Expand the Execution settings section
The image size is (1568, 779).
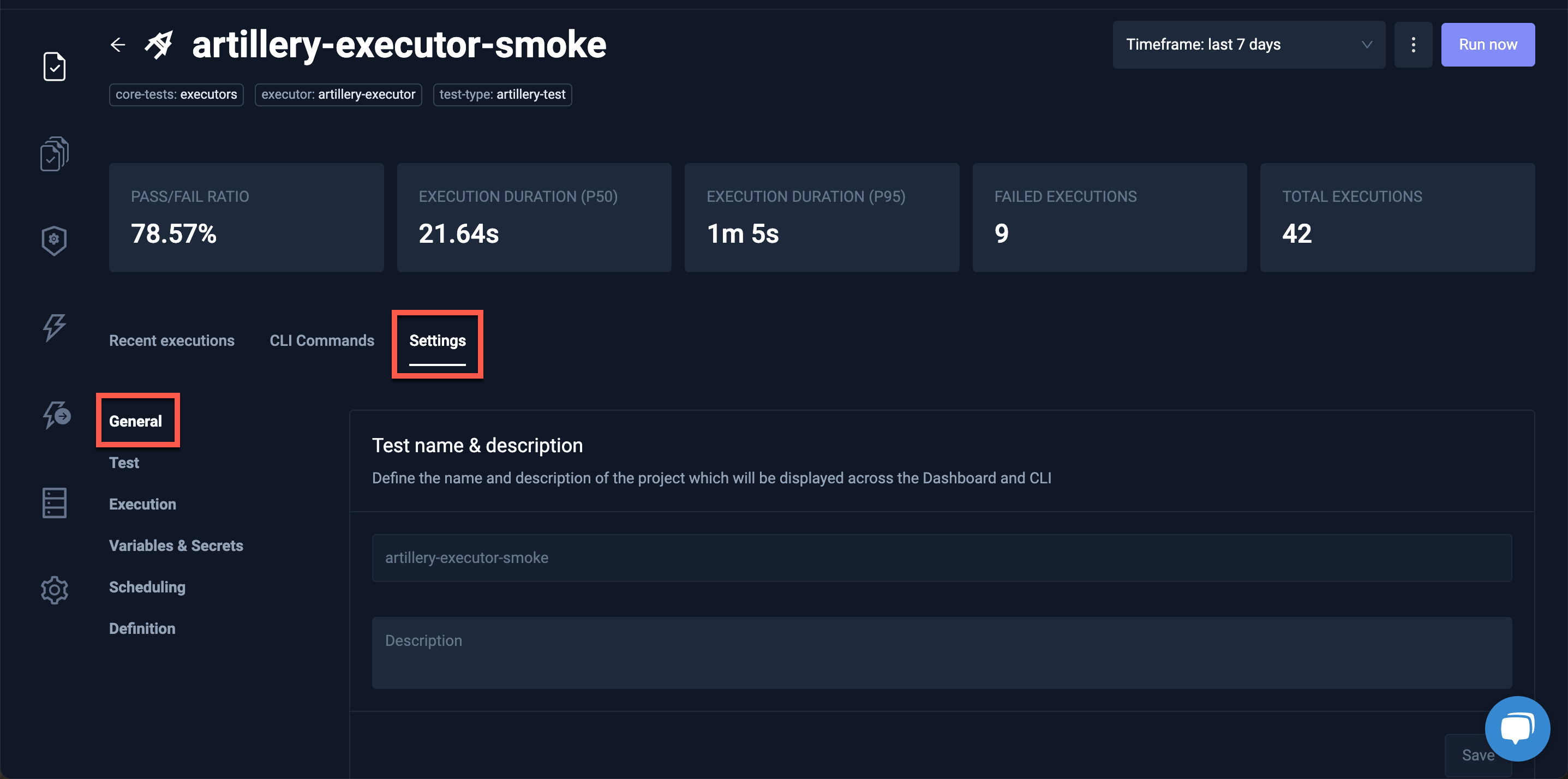[142, 504]
